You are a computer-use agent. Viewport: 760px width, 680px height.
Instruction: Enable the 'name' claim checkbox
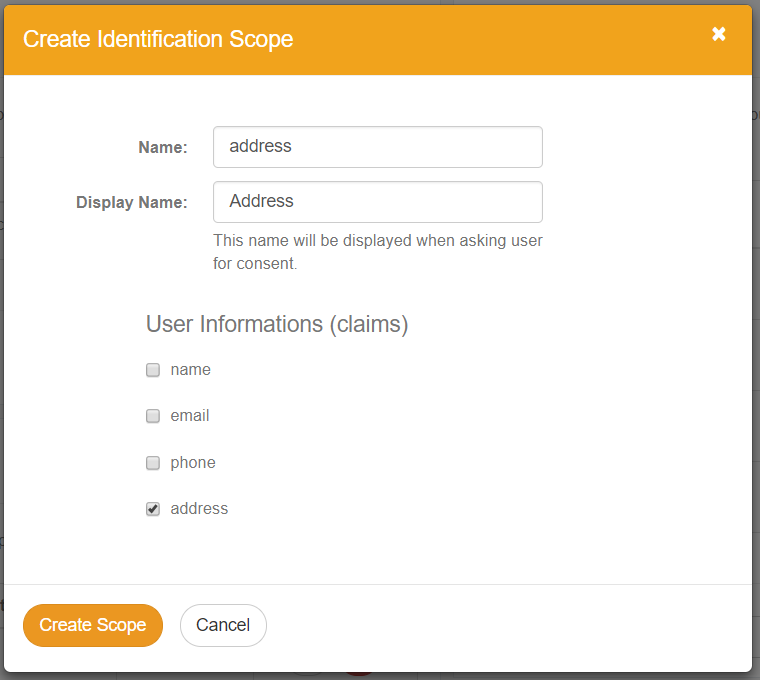(x=153, y=370)
